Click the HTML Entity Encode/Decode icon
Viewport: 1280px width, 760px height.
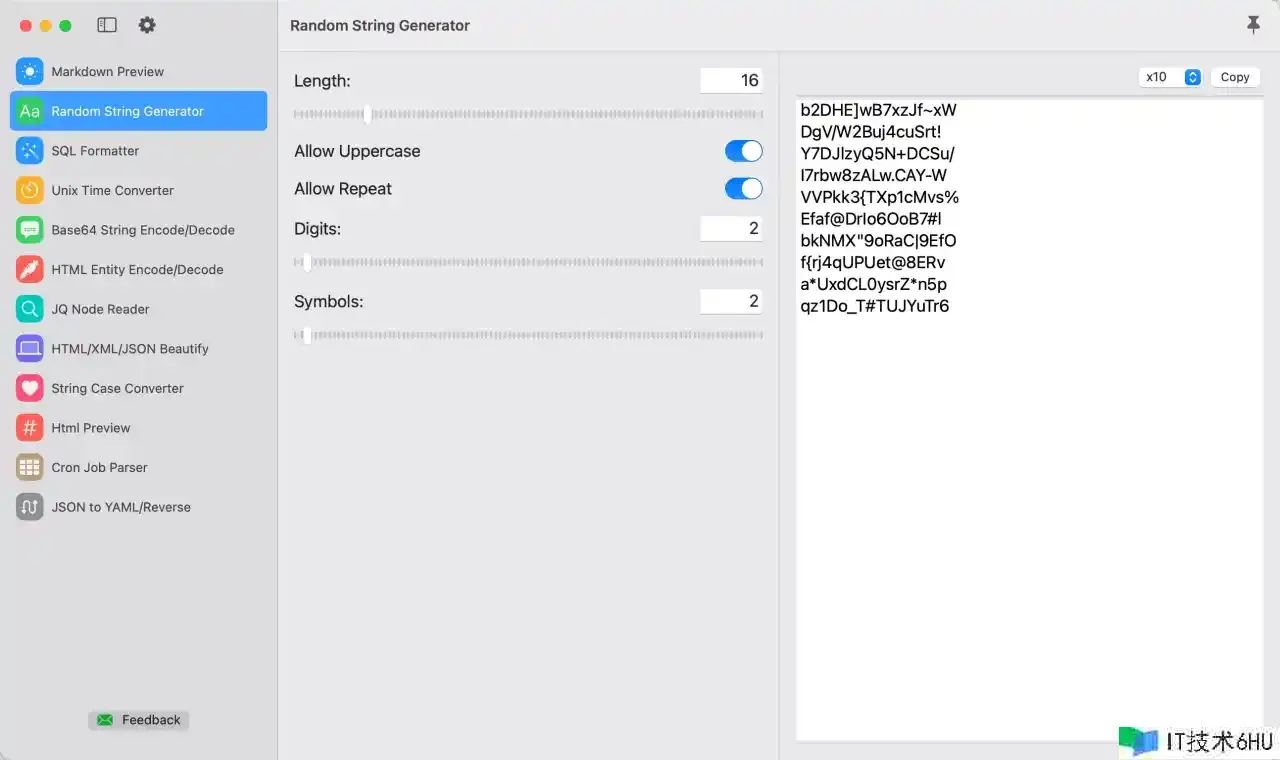pyautogui.click(x=30, y=269)
